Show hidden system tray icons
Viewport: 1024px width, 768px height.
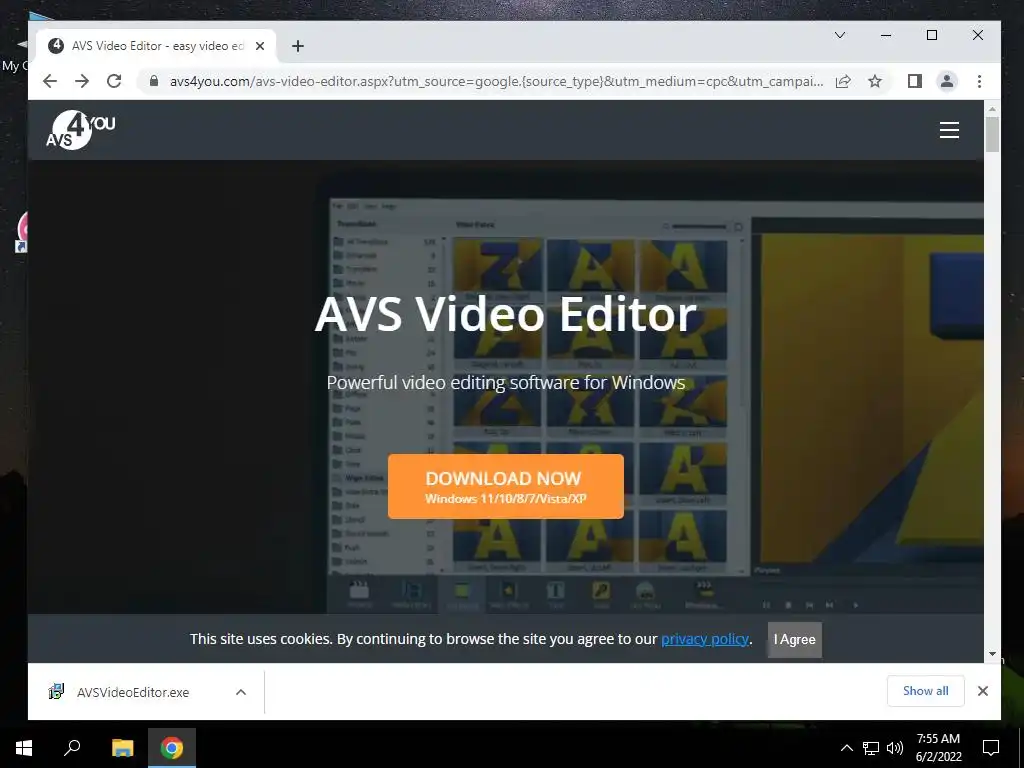pos(846,748)
